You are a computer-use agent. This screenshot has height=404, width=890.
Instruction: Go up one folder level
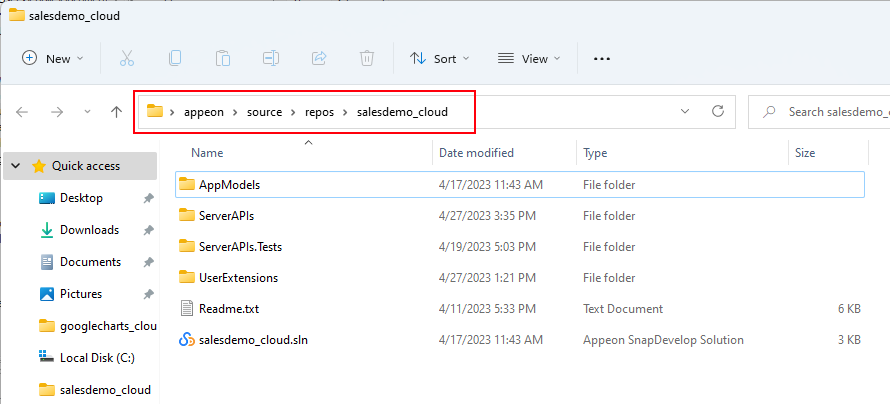[x=116, y=112]
